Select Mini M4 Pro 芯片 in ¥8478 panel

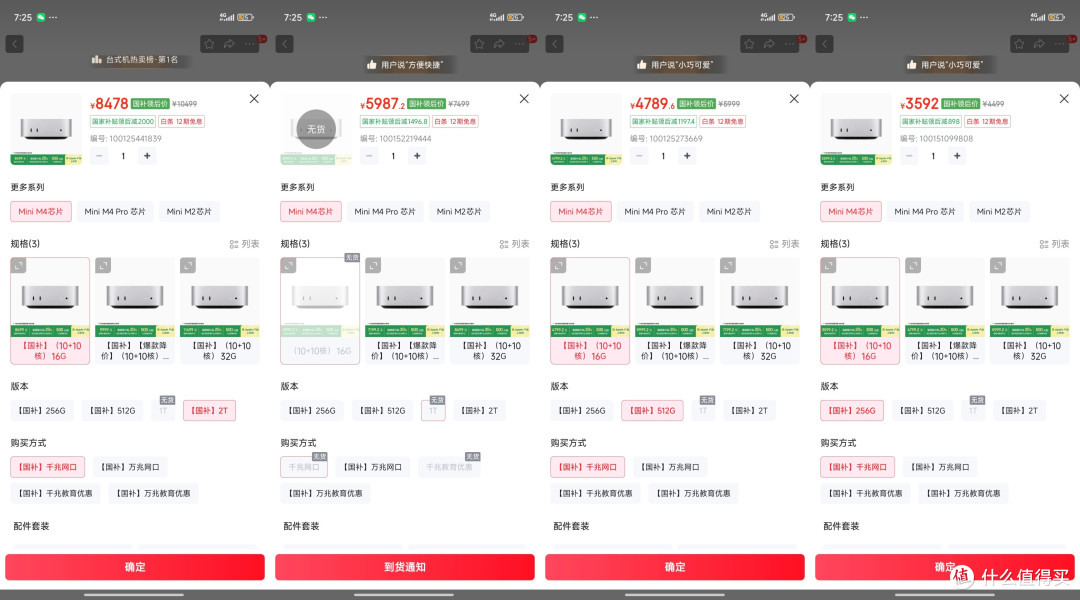[x=115, y=211]
